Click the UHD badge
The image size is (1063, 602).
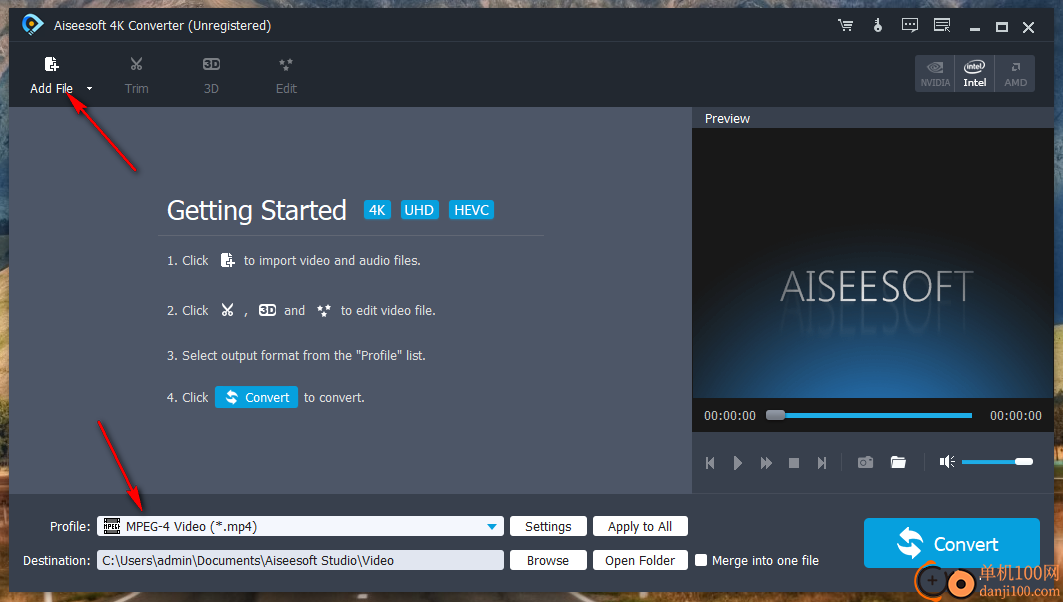(x=419, y=210)
